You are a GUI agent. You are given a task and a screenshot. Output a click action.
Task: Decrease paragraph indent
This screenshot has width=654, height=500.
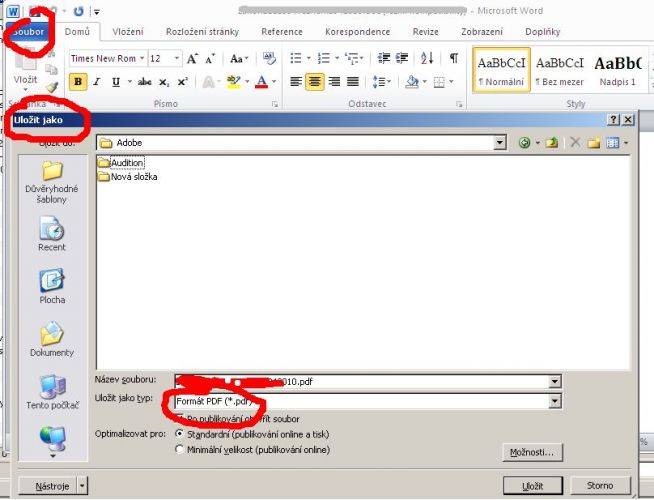coord(383,58)
